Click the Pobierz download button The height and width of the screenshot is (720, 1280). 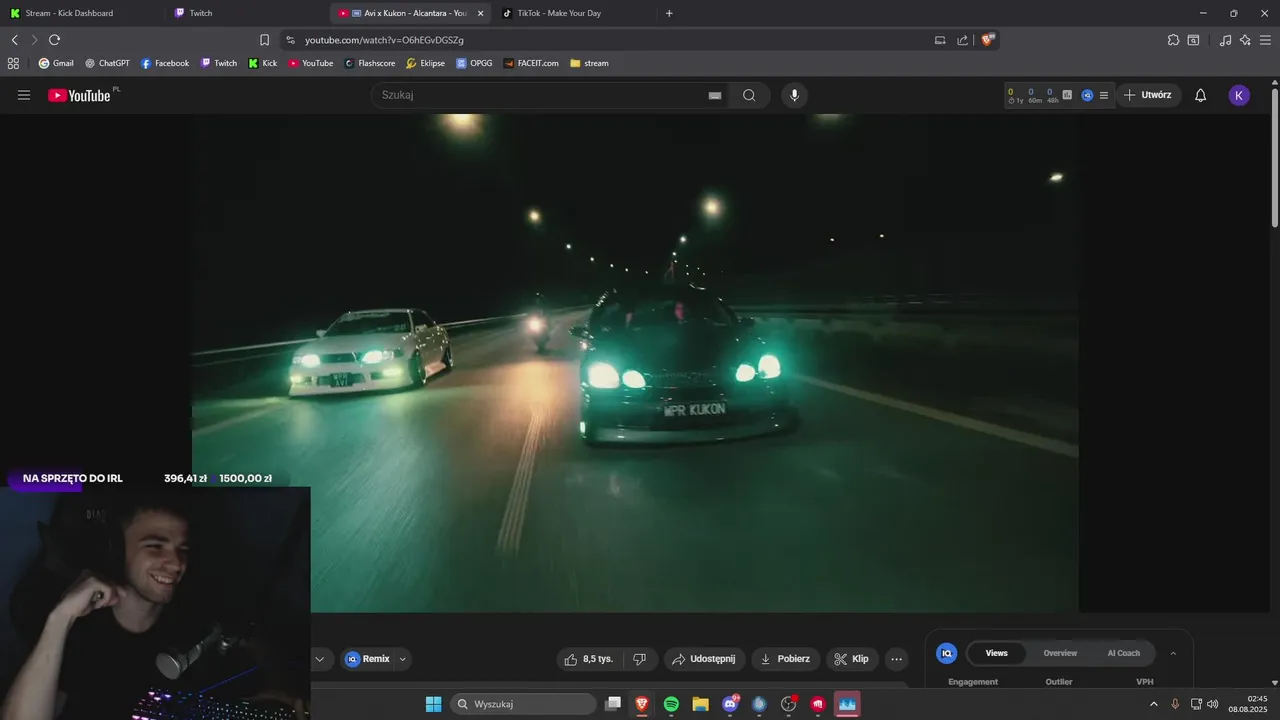(x=786, y=659)
